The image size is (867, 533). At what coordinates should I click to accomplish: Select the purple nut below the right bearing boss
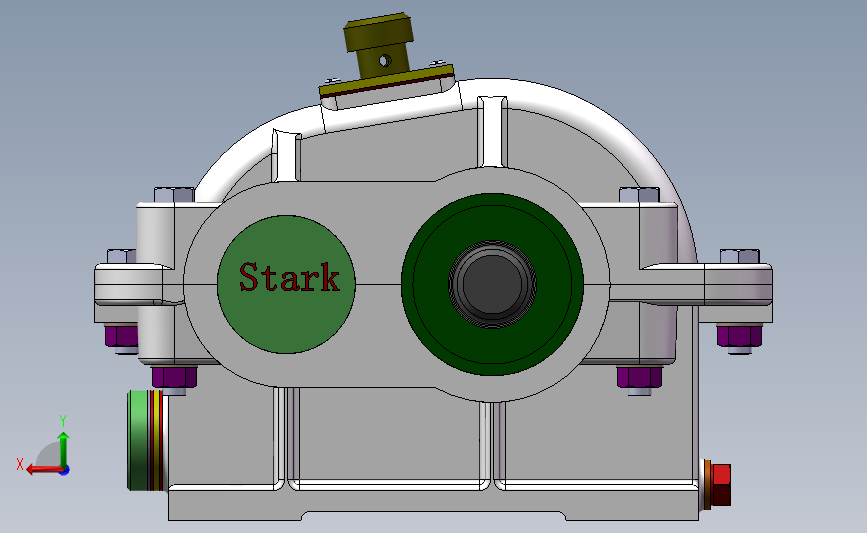click(639, 377)
